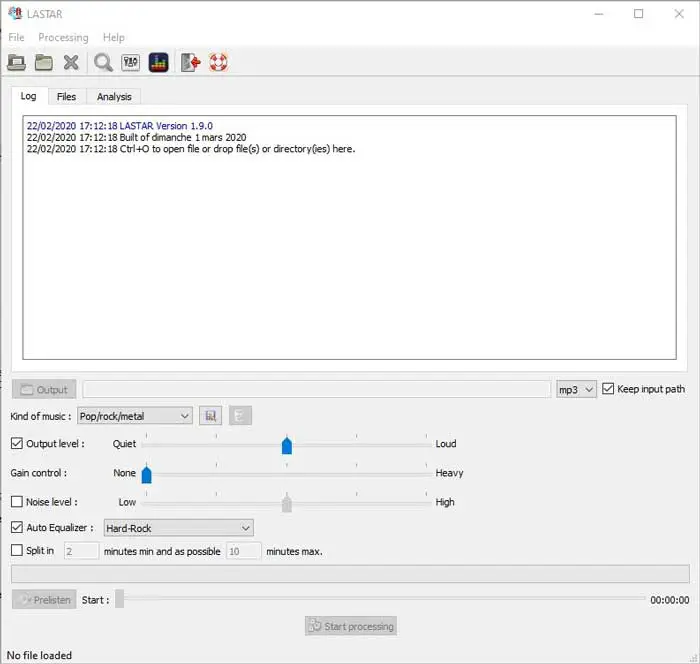Uncheck the Output level checkbox
The width and height of the screenshot is (700, 664).
click(17, 443)
